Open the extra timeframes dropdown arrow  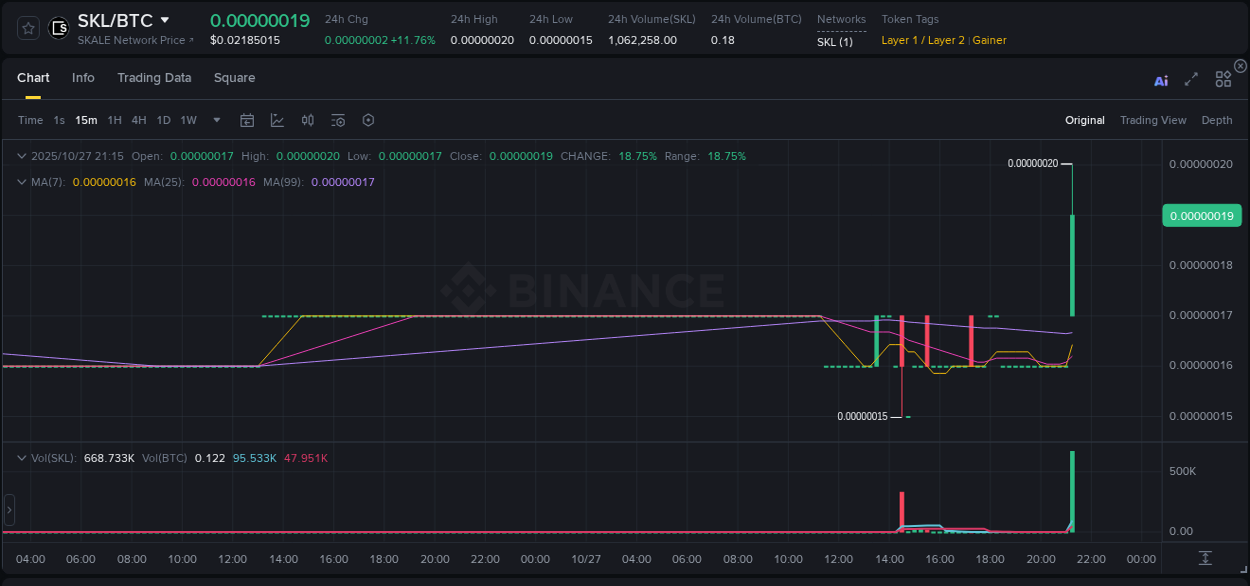pyautogui.click(x=216, y=120)
